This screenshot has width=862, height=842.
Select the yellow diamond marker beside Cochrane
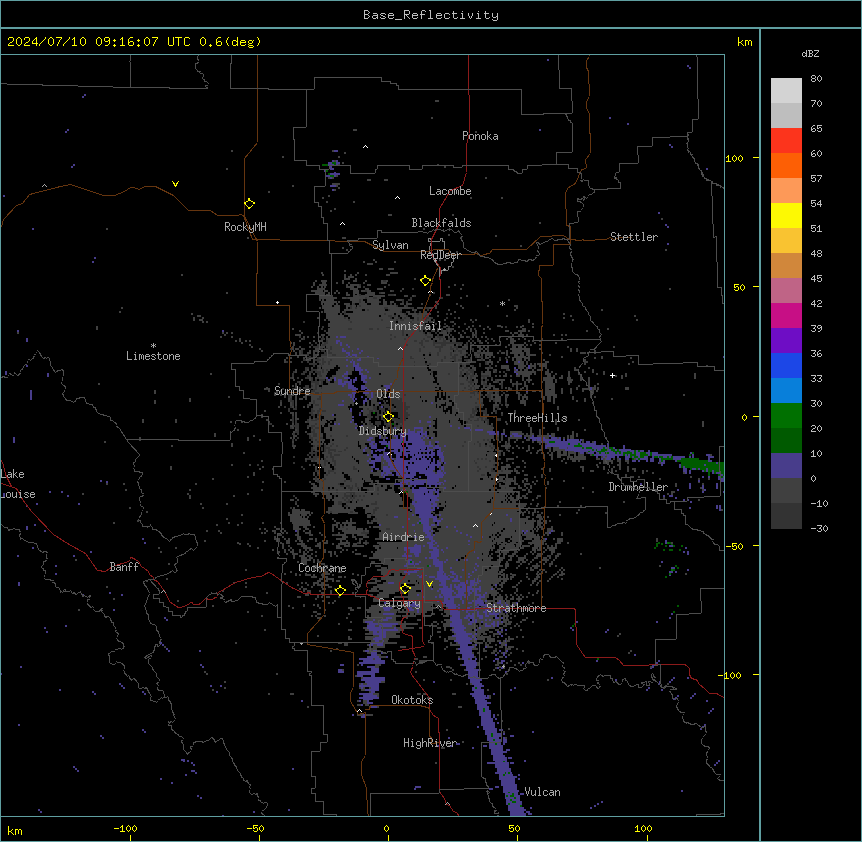(x=340, y=590)
